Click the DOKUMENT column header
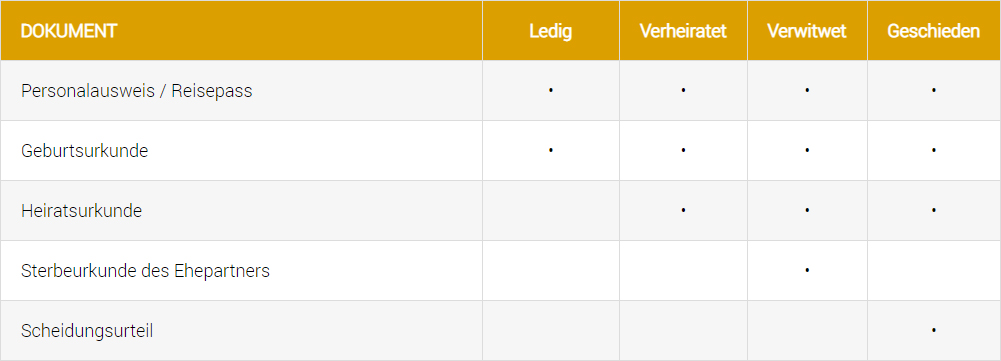The height and width of the screenshot is (361, 1001). (x=69, y=31)
